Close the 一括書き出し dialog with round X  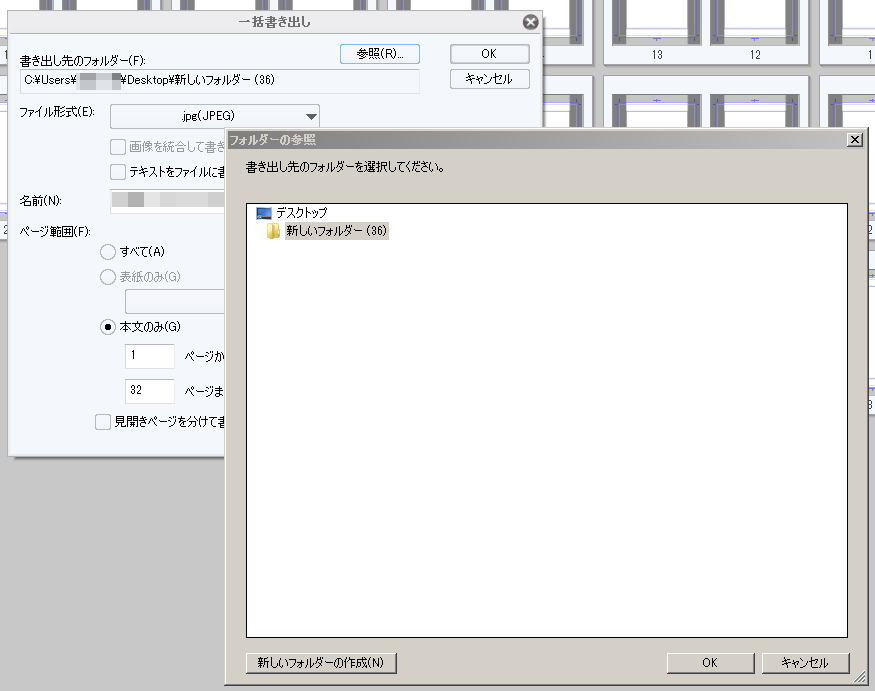[x=530, y=22]
